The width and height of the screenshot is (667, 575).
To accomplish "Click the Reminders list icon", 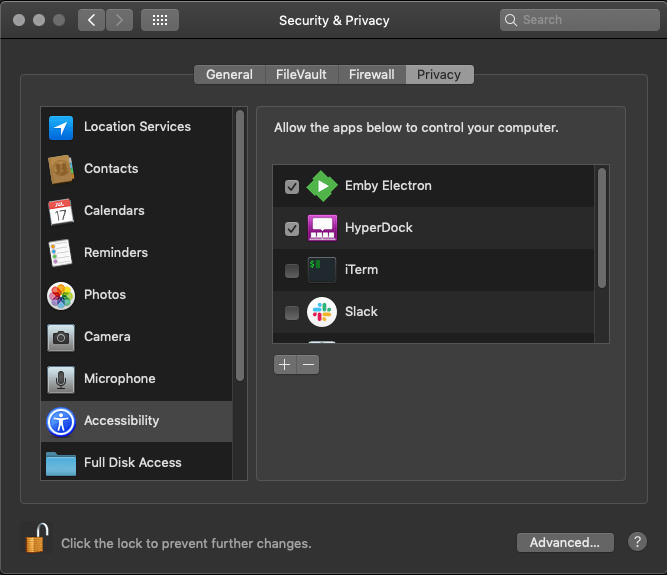I will (x=61, y=253).
